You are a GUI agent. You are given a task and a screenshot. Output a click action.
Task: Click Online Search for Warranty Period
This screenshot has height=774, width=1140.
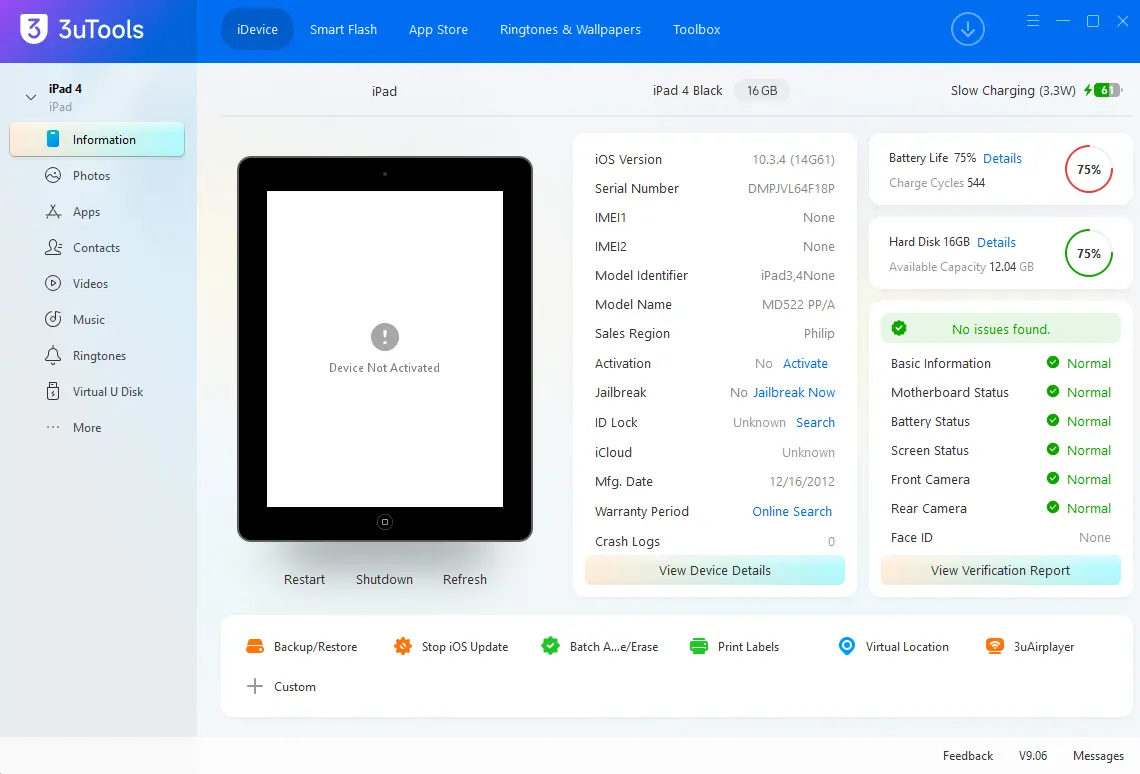tap(792, 511)
